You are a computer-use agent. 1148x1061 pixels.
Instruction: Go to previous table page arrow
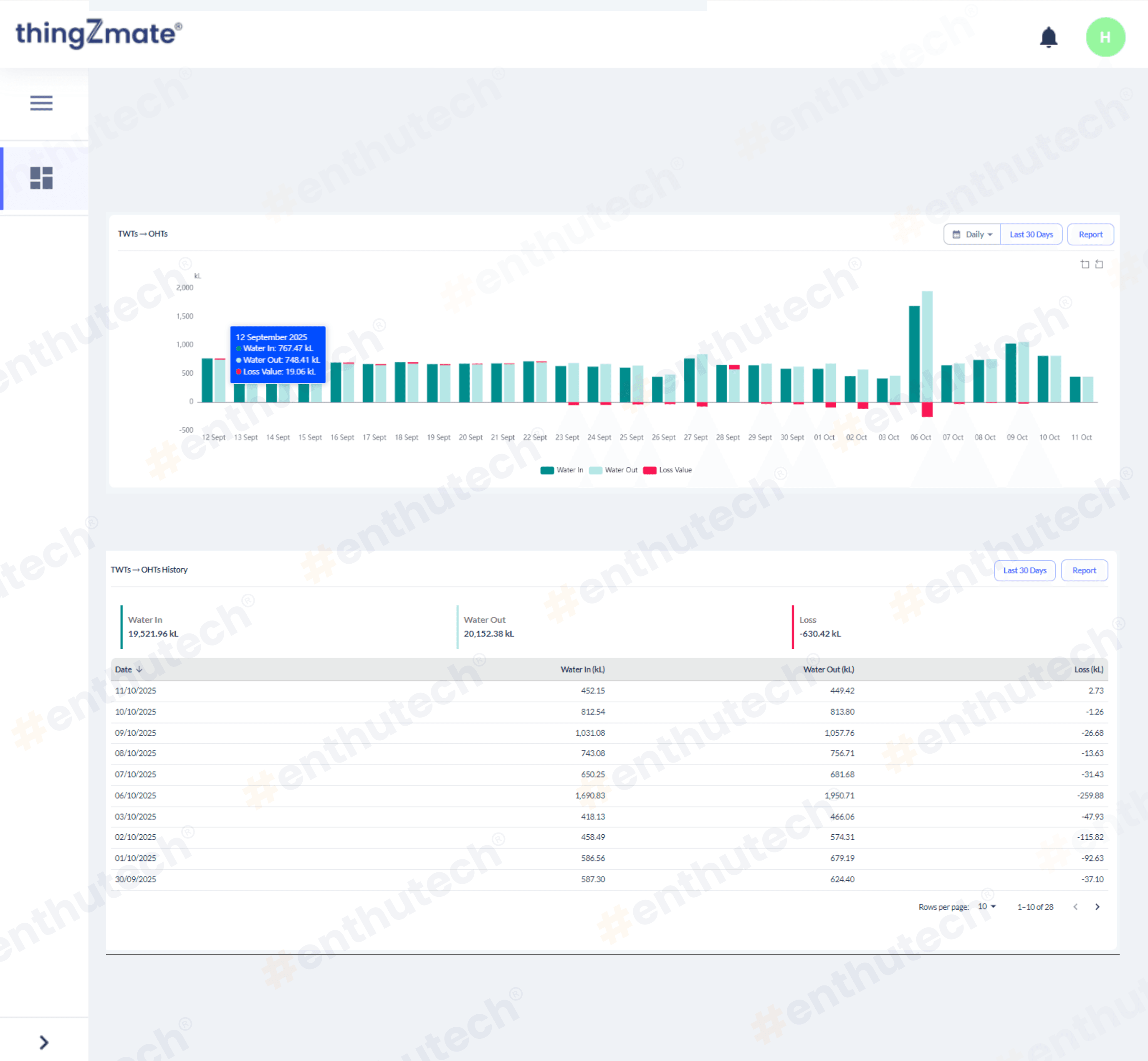(x=1075, y=907)
